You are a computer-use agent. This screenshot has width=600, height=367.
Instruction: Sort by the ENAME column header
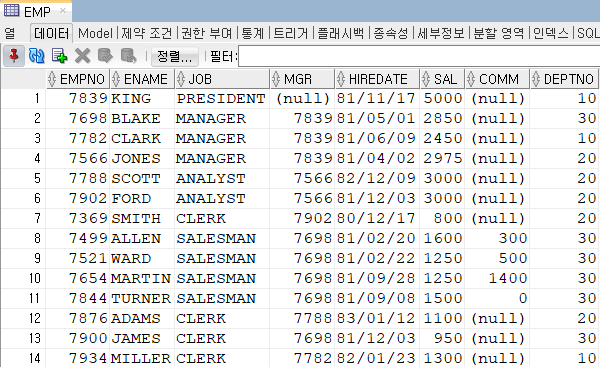click(142, 79)
